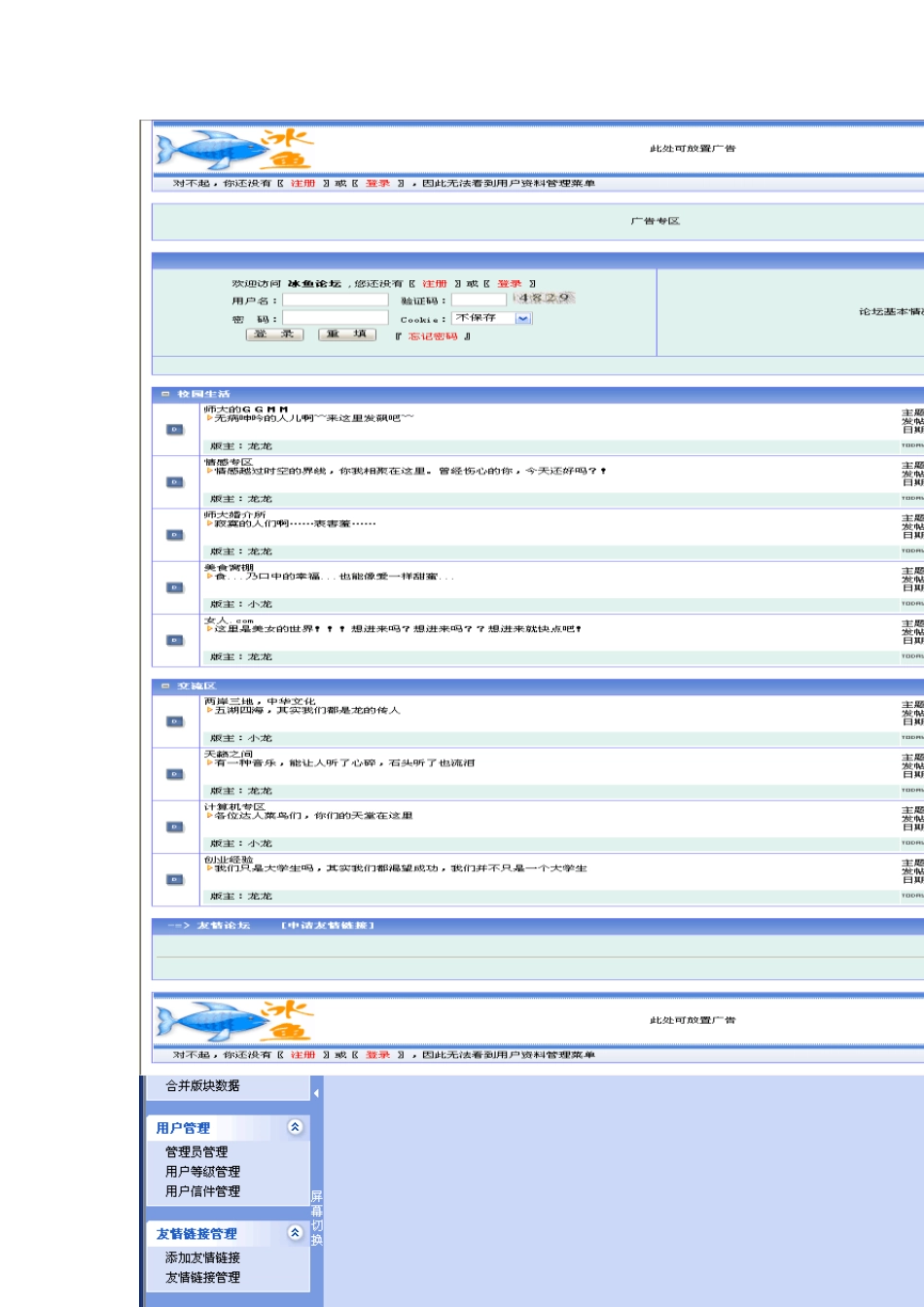Click 版主：小龙 under 美食窝棚

(241, 604)
